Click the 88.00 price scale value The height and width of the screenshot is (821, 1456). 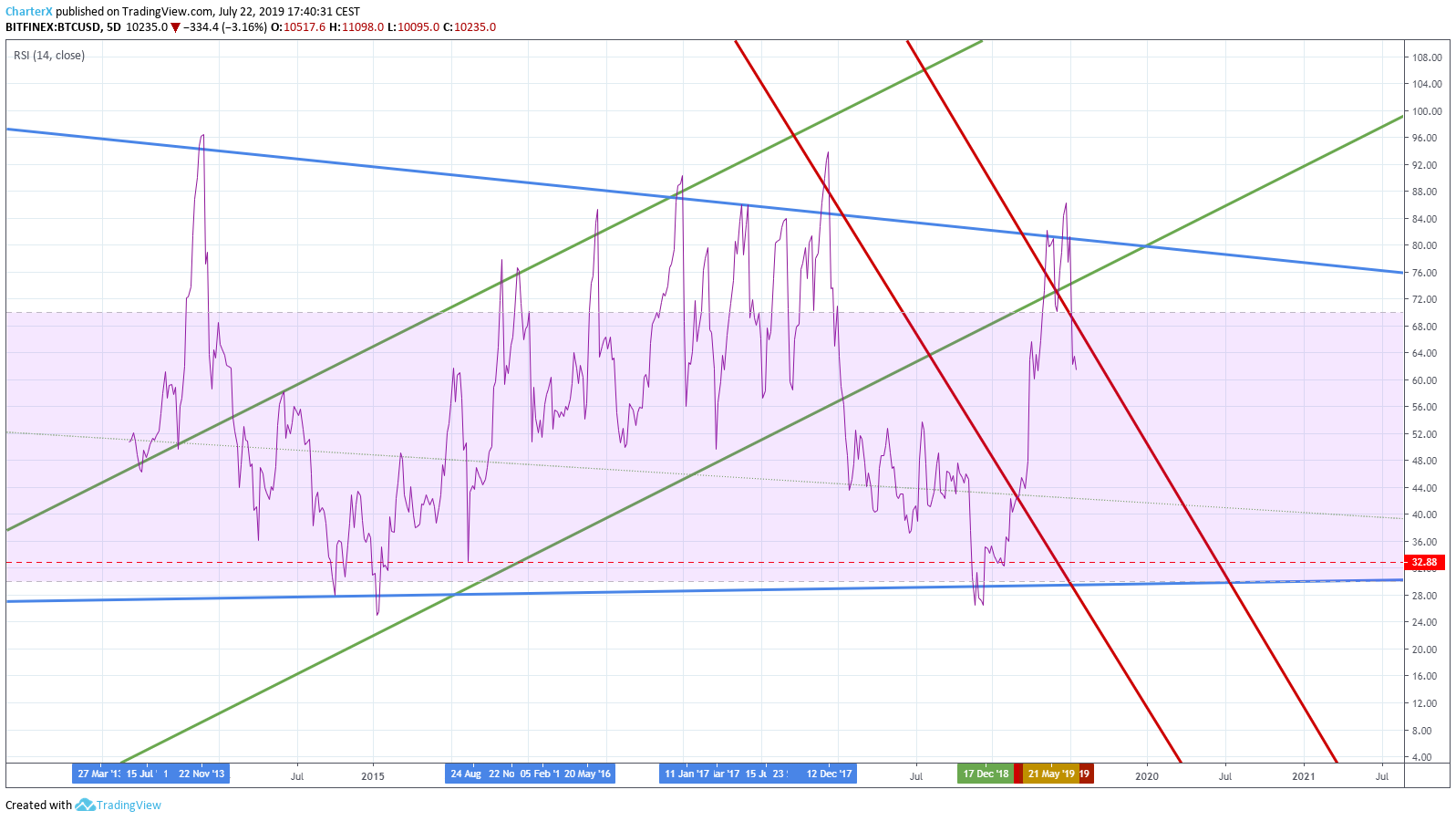click(1424, 192)
